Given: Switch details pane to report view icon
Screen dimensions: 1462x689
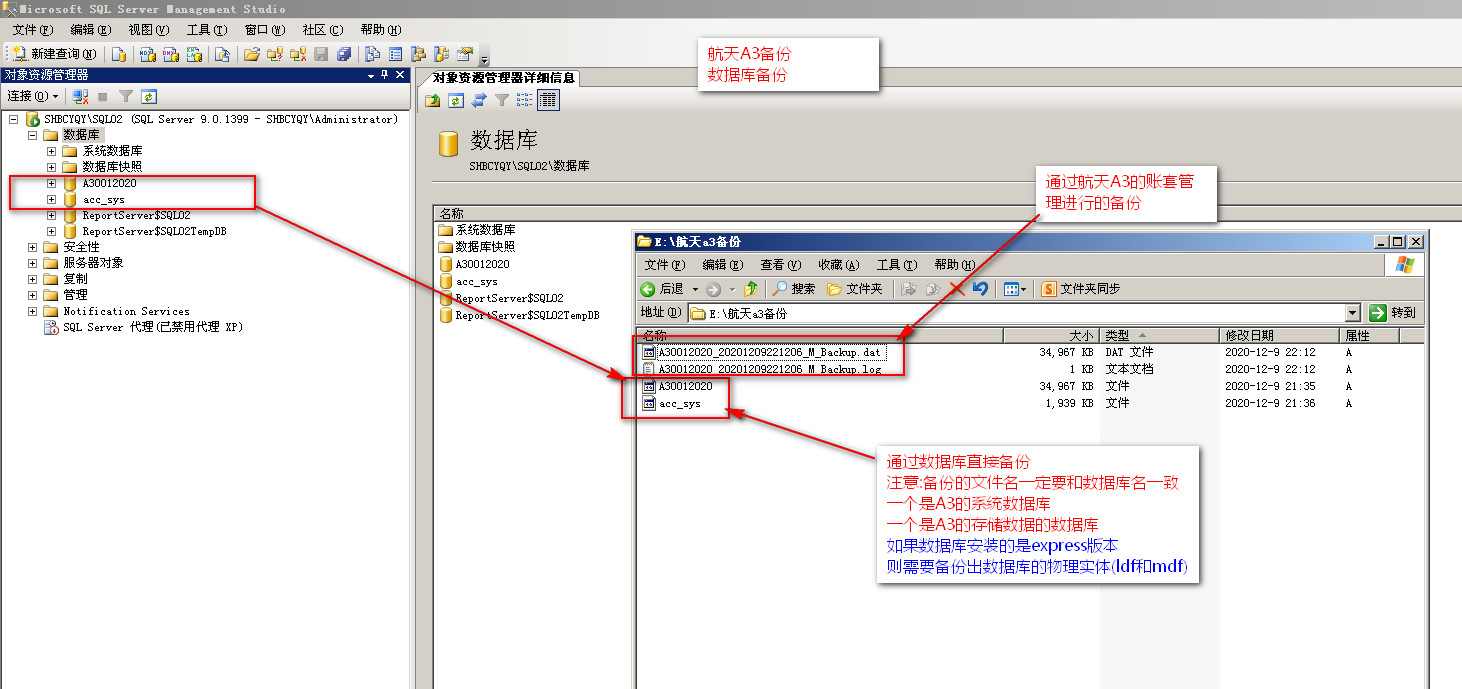Looking at the screenshot, I should 548,100.
